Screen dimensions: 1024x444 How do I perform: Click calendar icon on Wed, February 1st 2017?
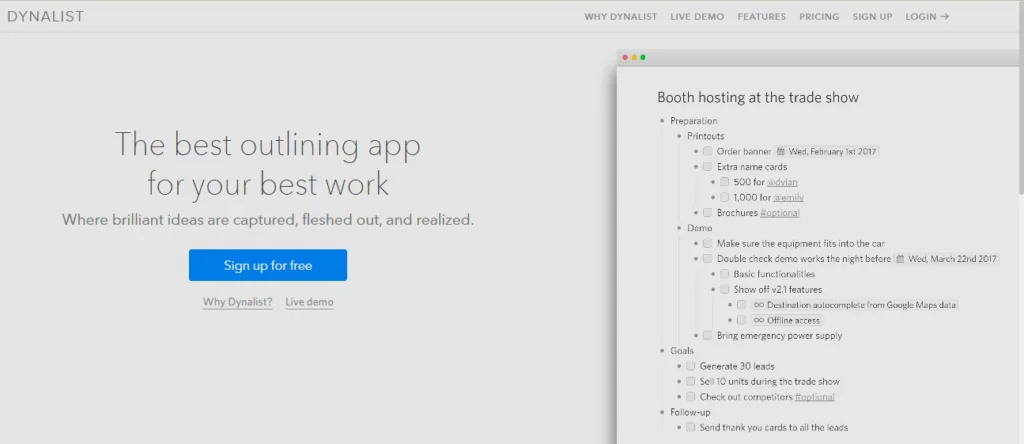point(781,151)
